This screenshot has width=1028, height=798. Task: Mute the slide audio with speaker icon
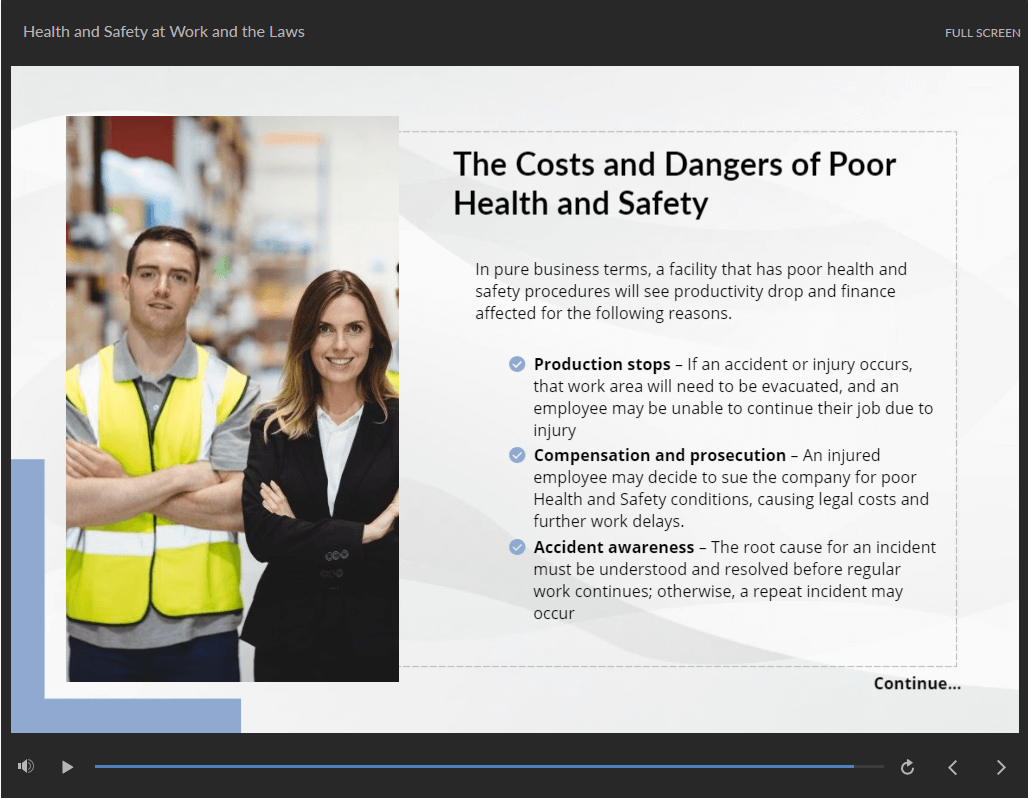coord(26,767)
